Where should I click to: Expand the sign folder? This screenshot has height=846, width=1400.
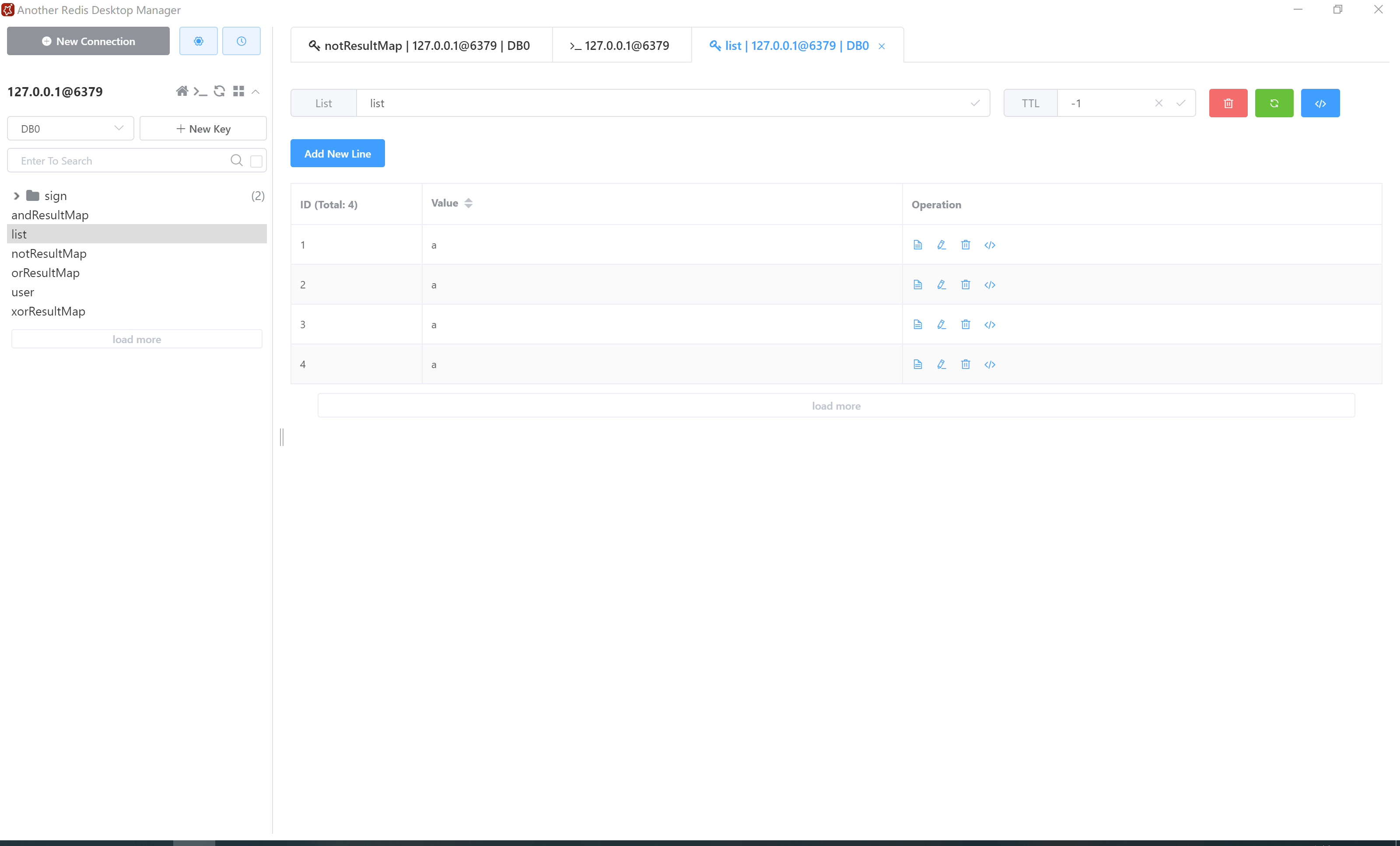[17, 196]
